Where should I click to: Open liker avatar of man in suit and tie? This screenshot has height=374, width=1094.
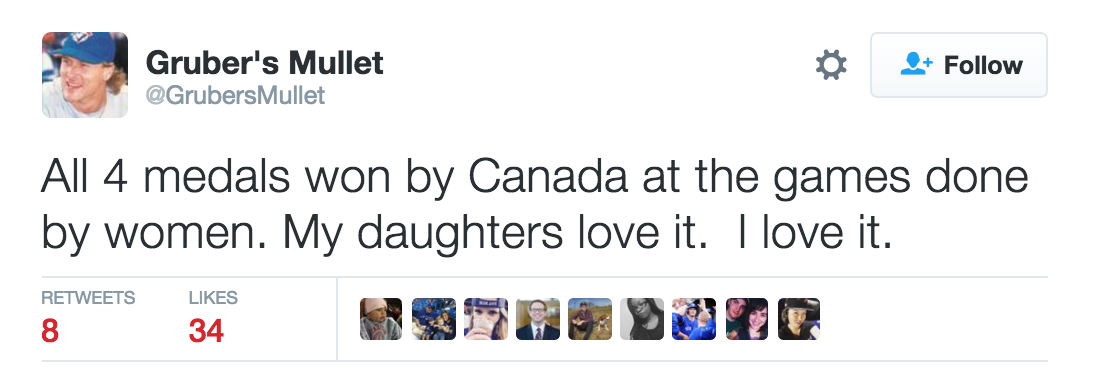coord(538,319)
